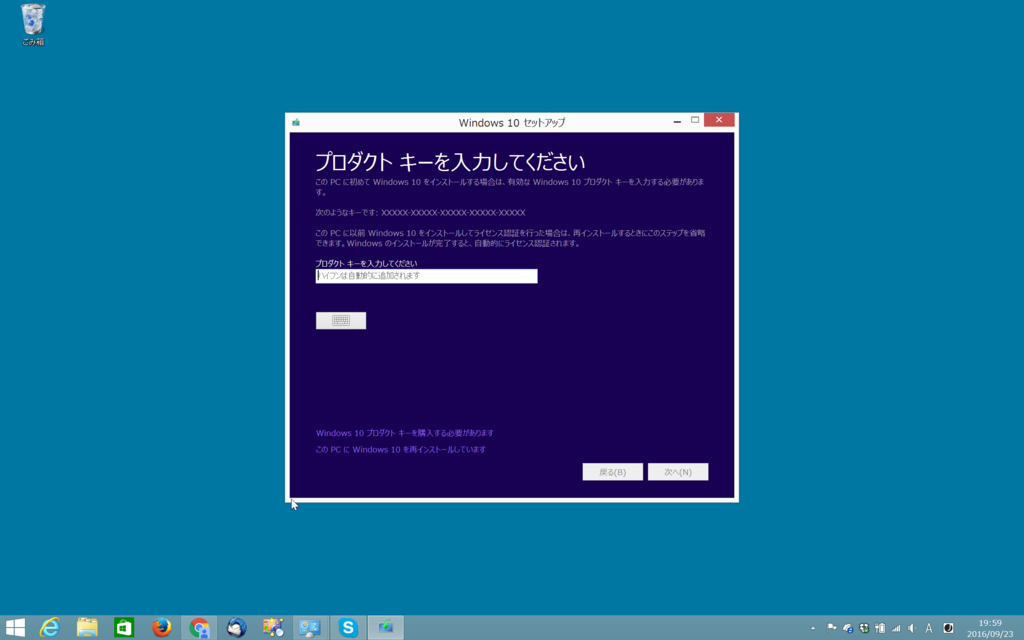1024x640 pixels.
Task: Launch Internet Explorer from taskbar
Action: click(50, 628)
